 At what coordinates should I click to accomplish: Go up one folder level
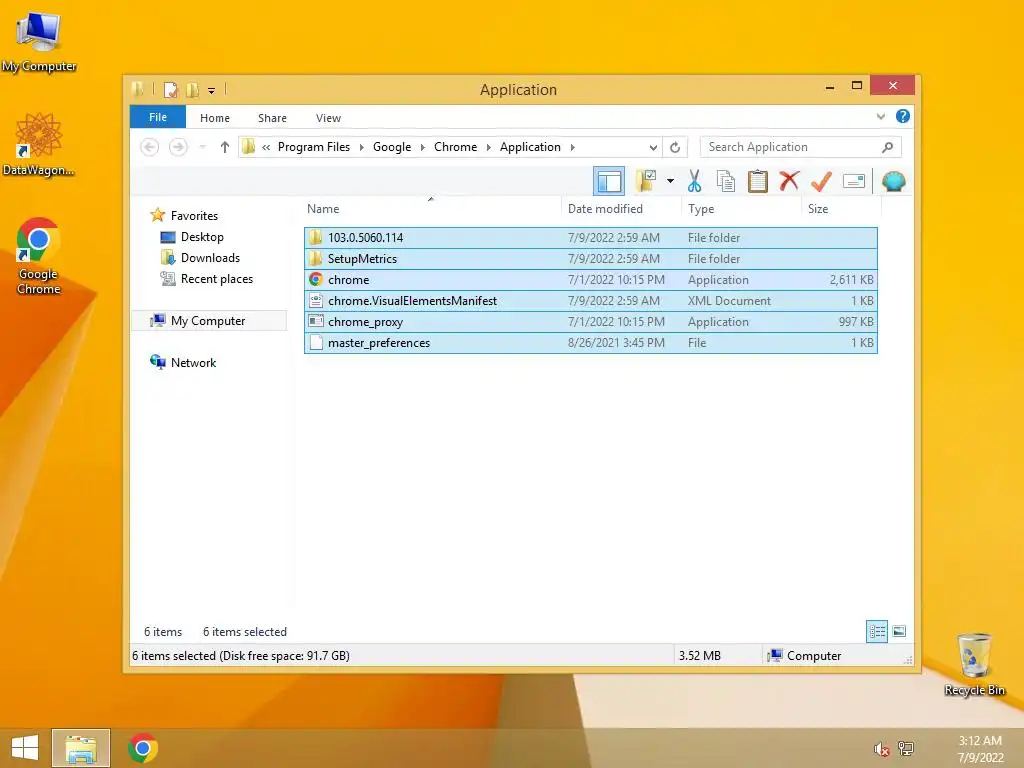(x=225, y=147)
